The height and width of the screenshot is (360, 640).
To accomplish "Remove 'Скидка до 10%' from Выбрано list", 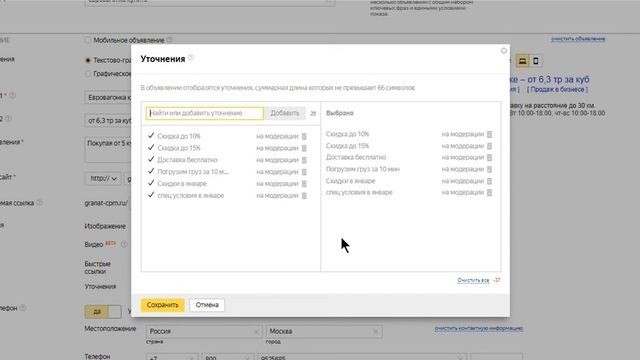I will [x=489, y=134].
